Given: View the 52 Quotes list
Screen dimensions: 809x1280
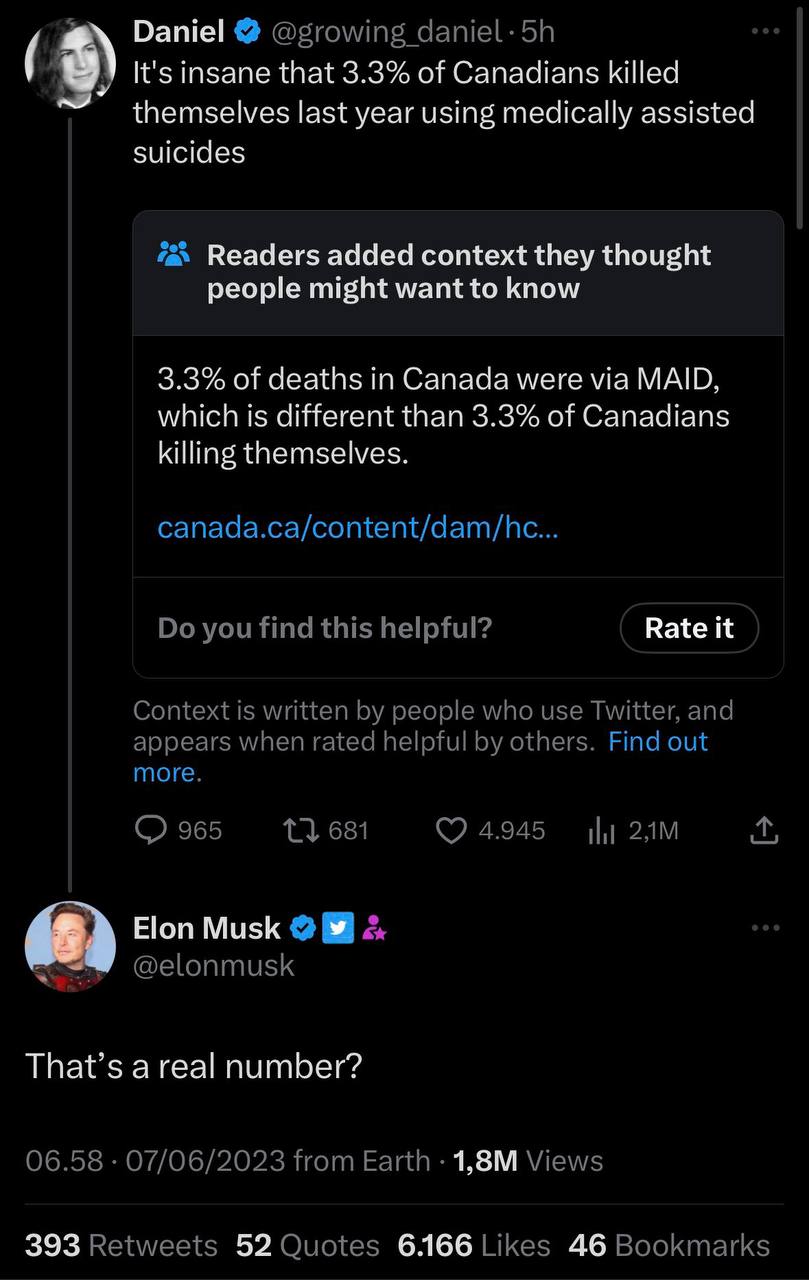Looking at the screenshot, I should [307, 1245].
